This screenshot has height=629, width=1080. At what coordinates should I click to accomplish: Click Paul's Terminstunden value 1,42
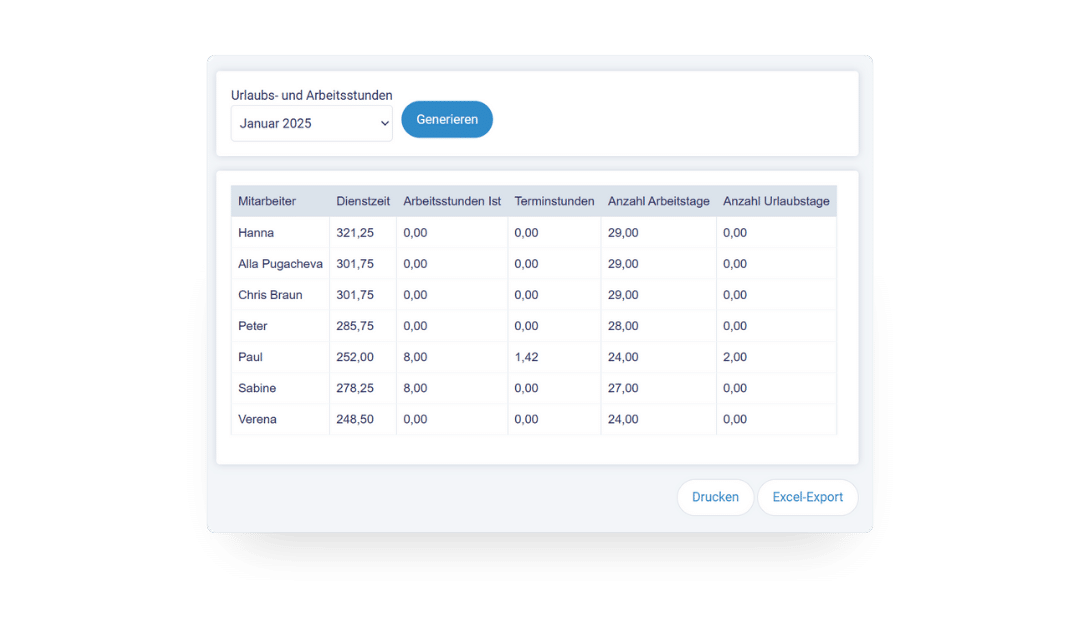[x=526, y=357]
